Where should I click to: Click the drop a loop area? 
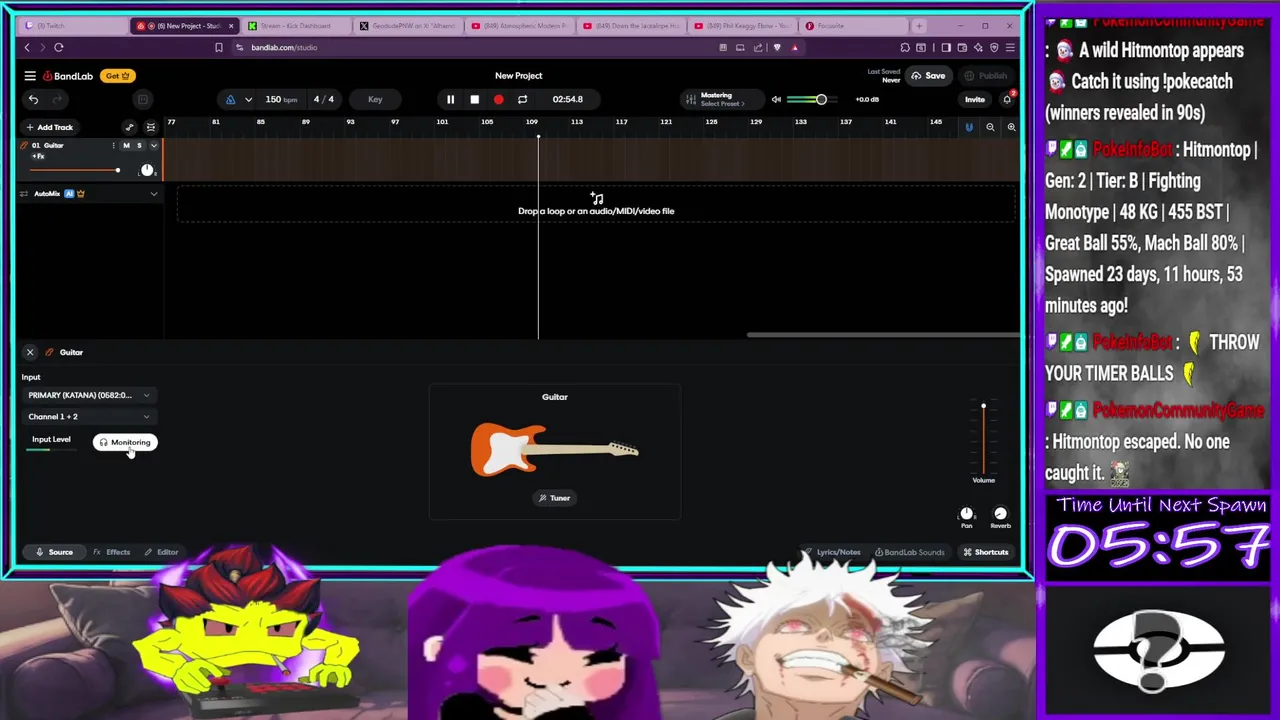(596, 205)
